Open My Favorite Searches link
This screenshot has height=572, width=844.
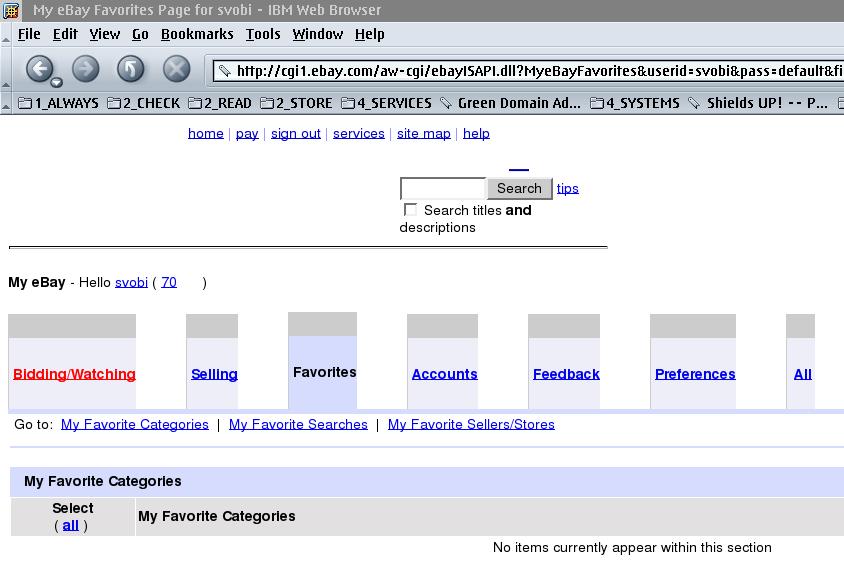tap(298, 424)
